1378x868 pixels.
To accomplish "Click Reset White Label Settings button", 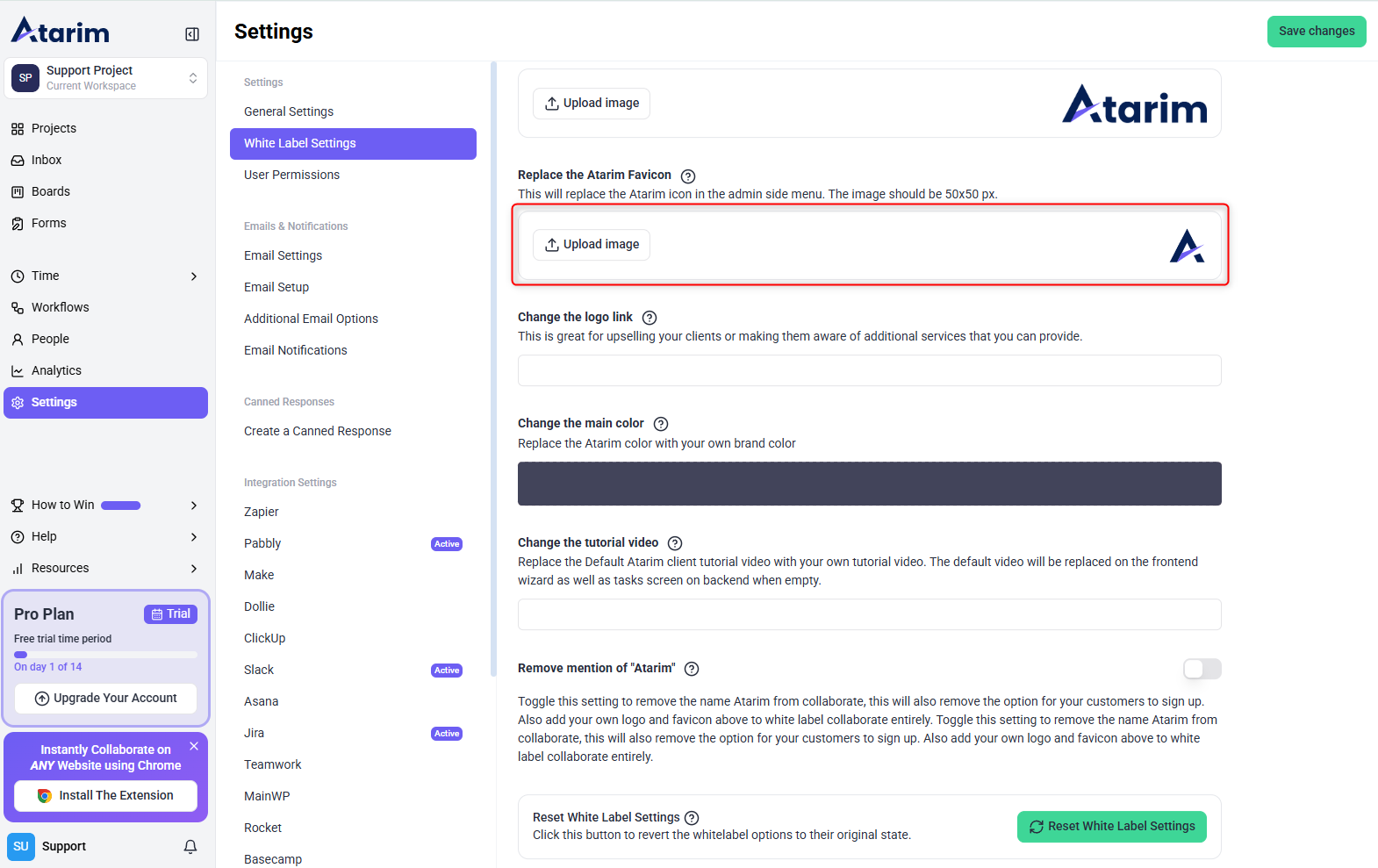I will click(x=1111, y=827).
